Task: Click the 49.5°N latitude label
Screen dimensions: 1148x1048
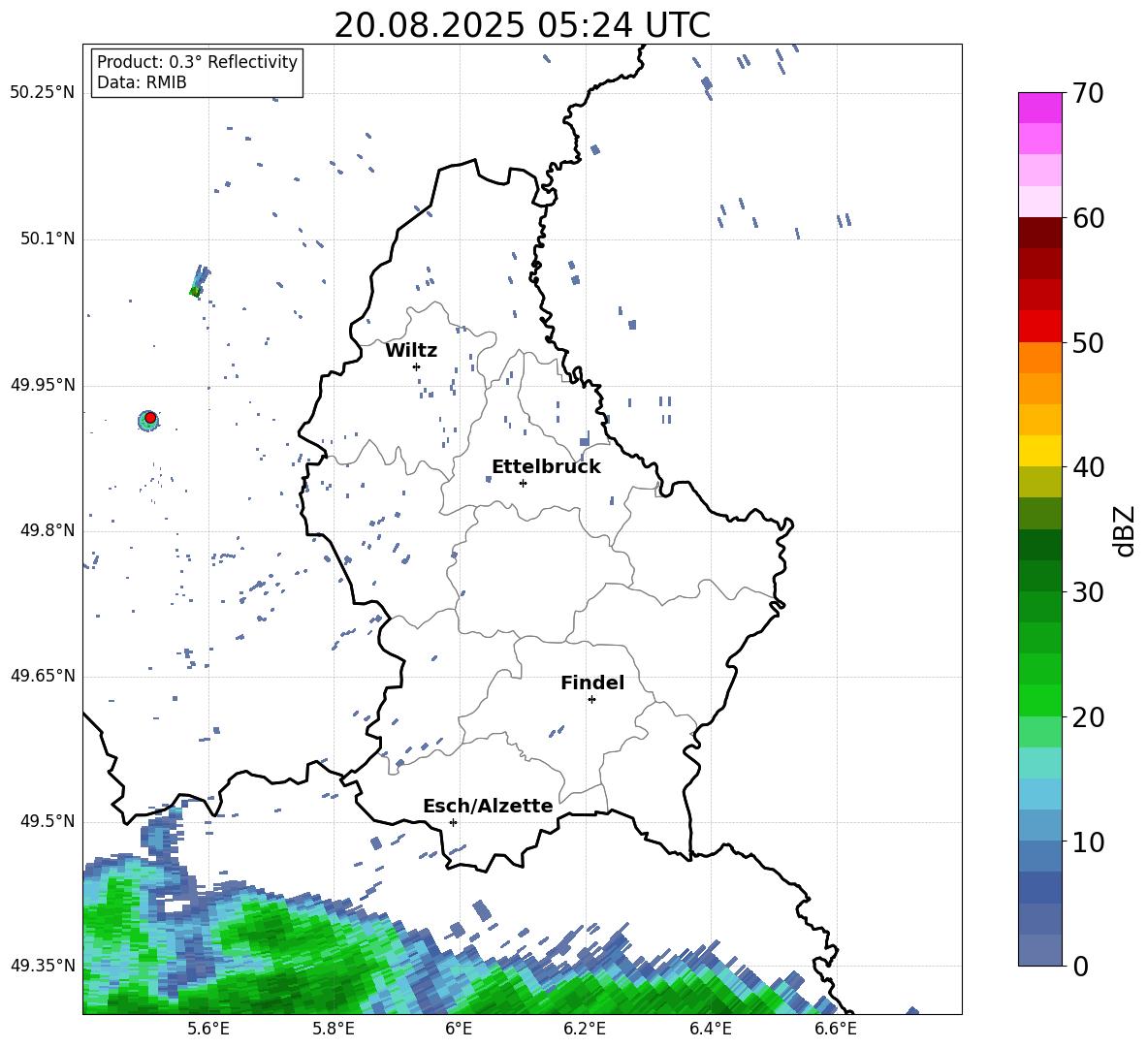Action: point(48,821)
